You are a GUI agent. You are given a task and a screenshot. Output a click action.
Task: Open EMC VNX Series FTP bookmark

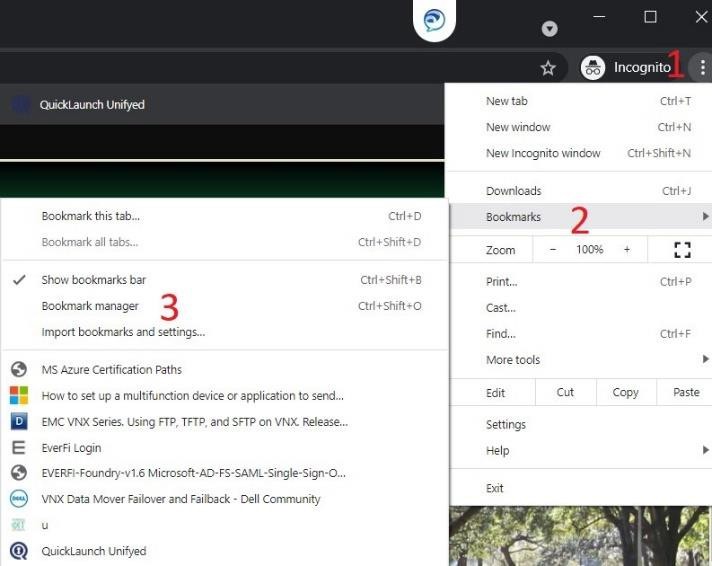click(x=225, y=422)
